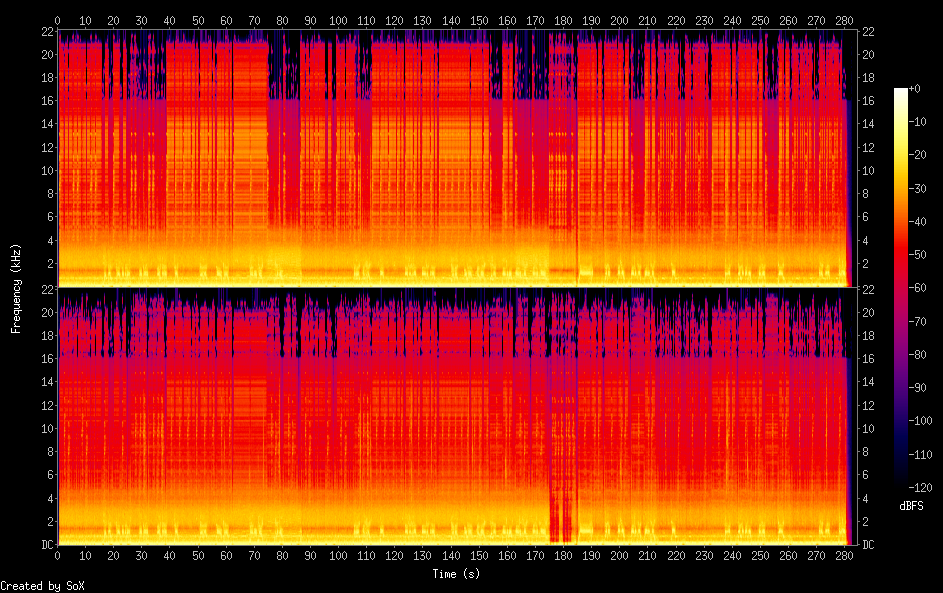Click the 'Created by SoX' text

point(42,585)
